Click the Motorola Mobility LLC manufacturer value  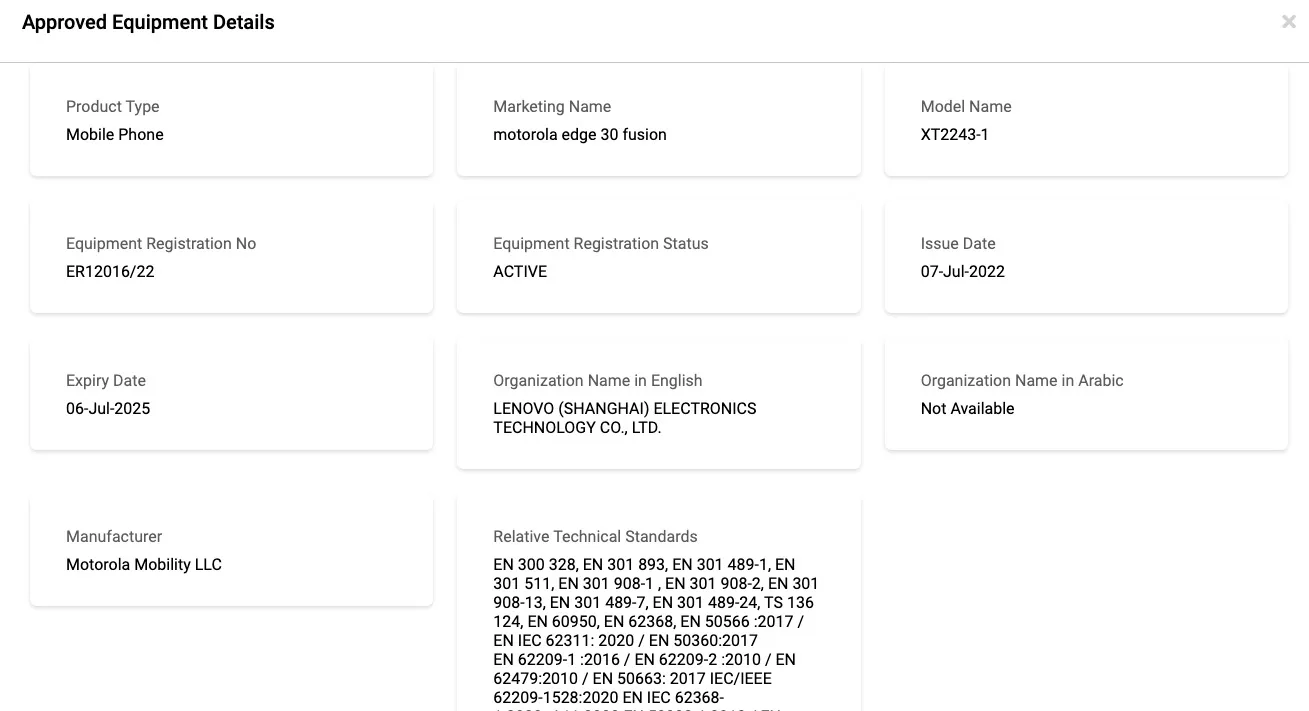pyautogui.click(x=144, y=564)
